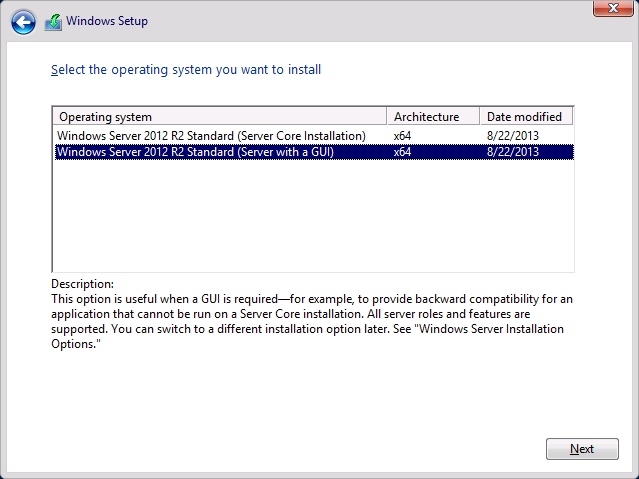Click divider between Architecture and Date modified headers
This screenshot has width=639, height=479.
tap(480, 117)
